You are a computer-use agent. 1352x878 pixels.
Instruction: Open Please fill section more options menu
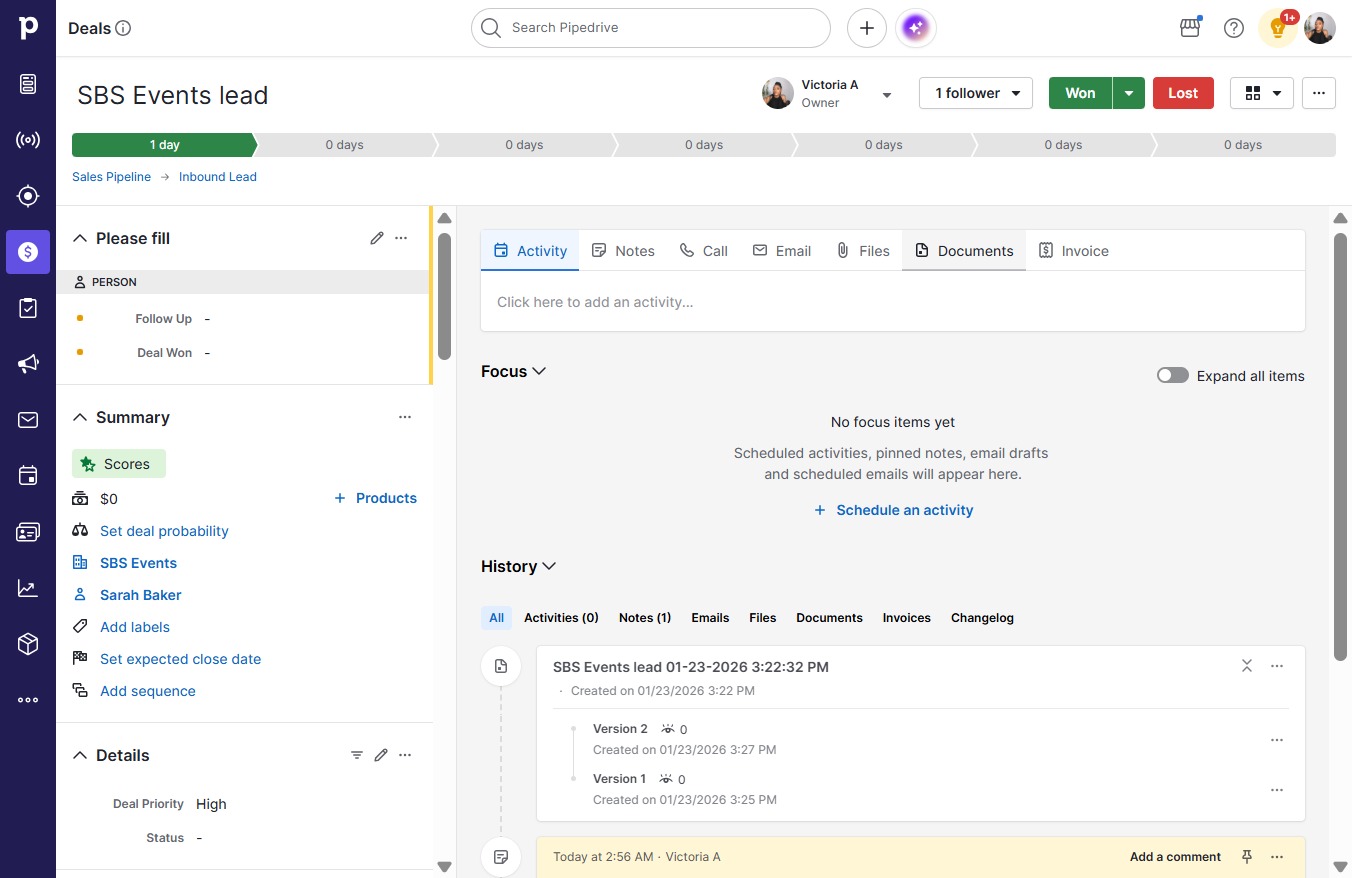[x=401, y=238]
